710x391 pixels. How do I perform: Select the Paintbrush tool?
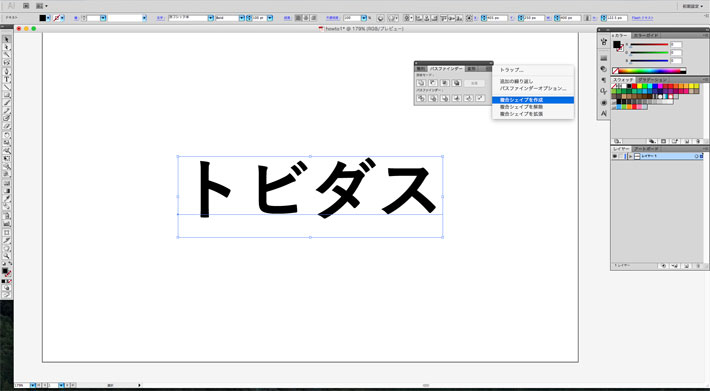pos(6,103)
